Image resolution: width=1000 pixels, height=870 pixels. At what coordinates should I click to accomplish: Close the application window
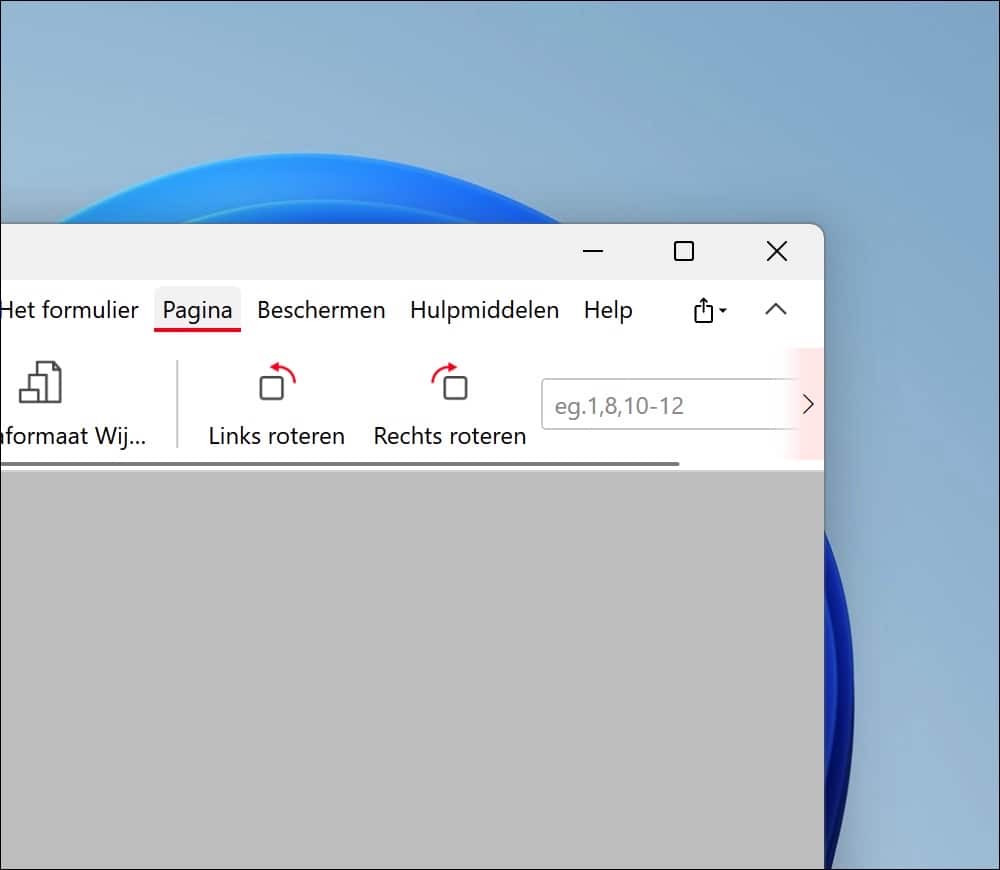click(x=777, y=251)
